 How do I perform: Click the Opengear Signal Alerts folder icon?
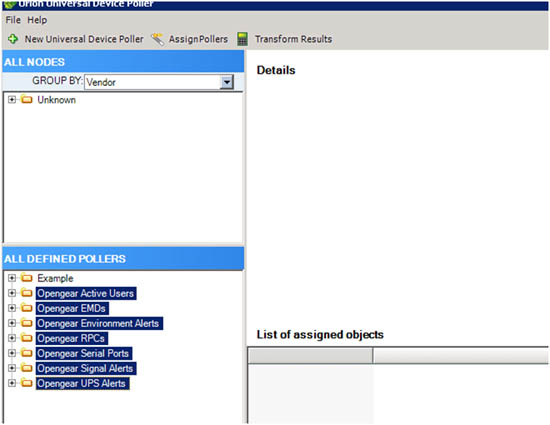point(27,368)
